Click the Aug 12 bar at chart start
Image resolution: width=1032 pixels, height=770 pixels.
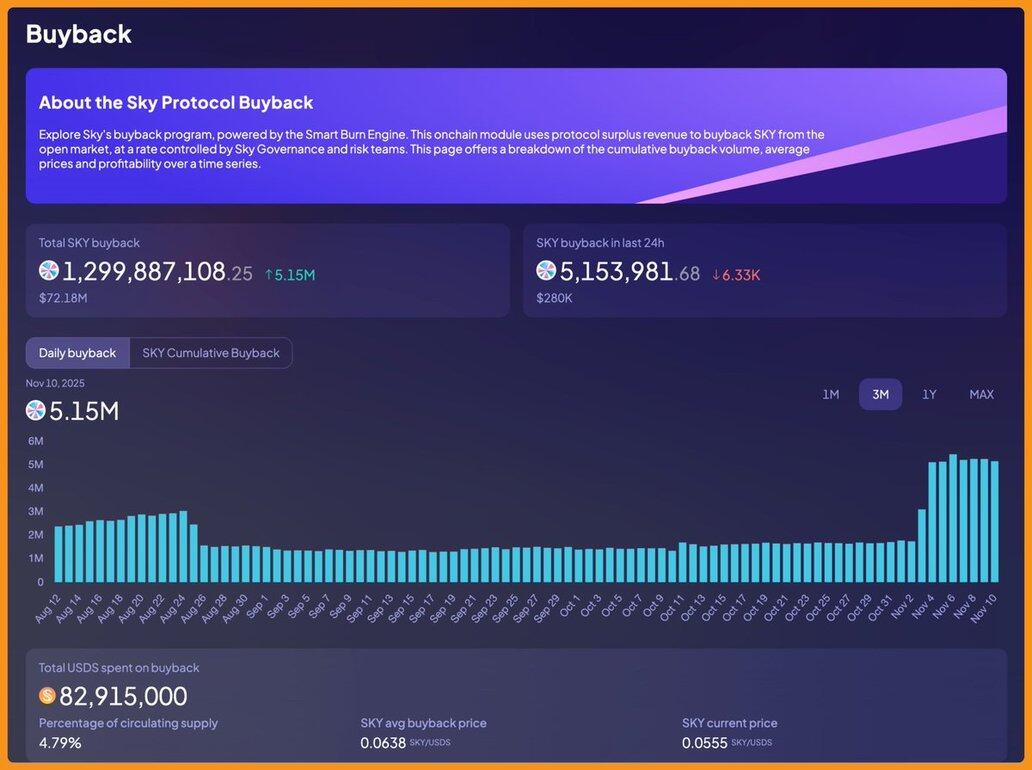click(59, 553)
